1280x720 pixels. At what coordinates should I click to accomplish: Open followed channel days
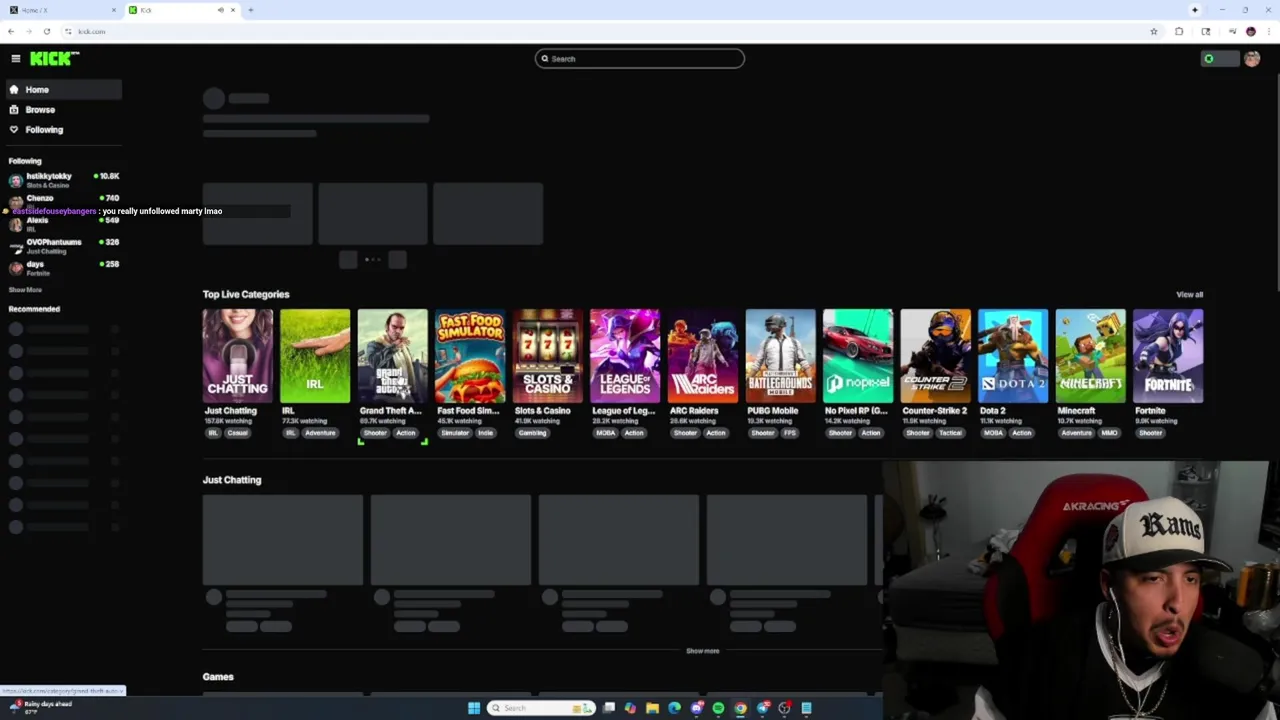tap(63, 268)
